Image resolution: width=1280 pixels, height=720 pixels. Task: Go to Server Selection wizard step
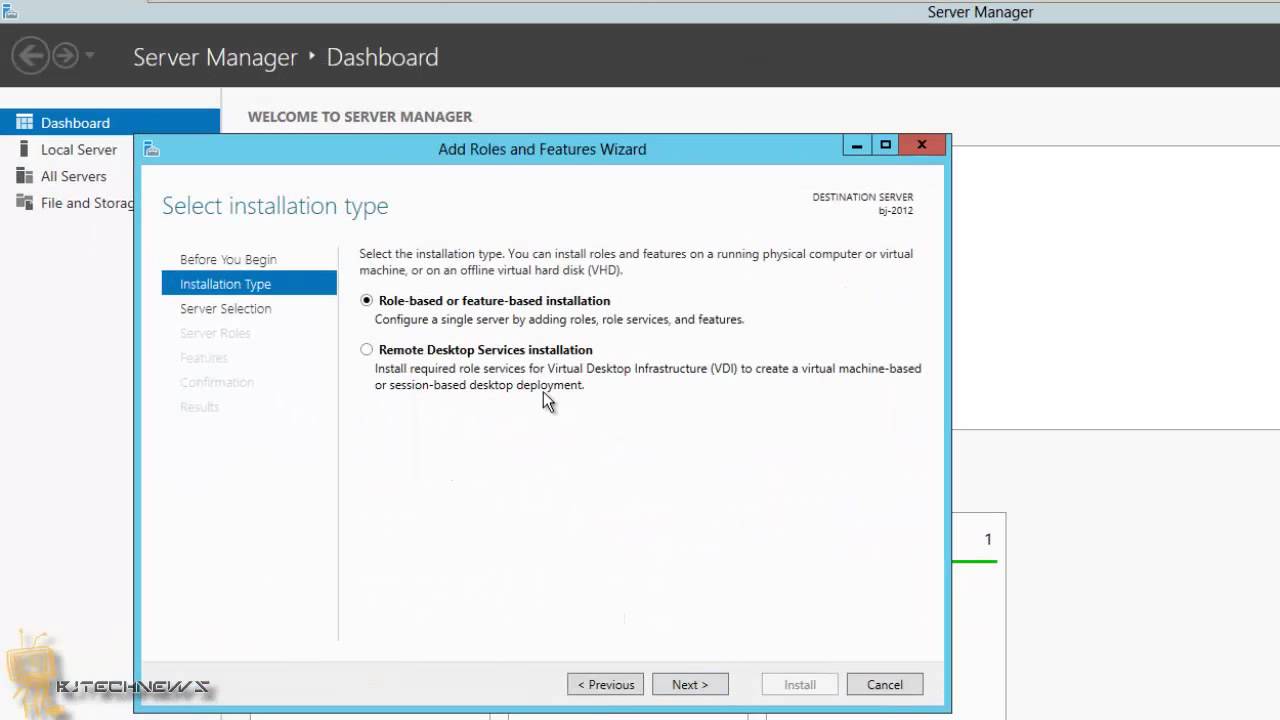coord(225,308)
